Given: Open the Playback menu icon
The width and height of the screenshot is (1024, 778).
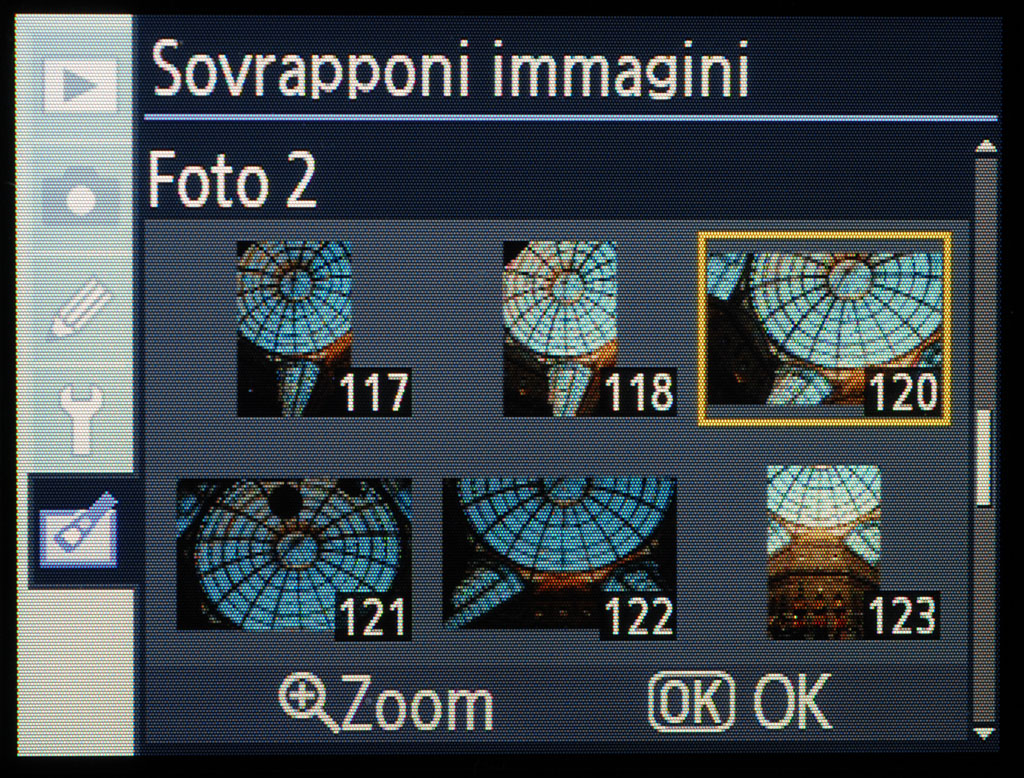Looking at the screenshot, I should [x=80, y=85].
